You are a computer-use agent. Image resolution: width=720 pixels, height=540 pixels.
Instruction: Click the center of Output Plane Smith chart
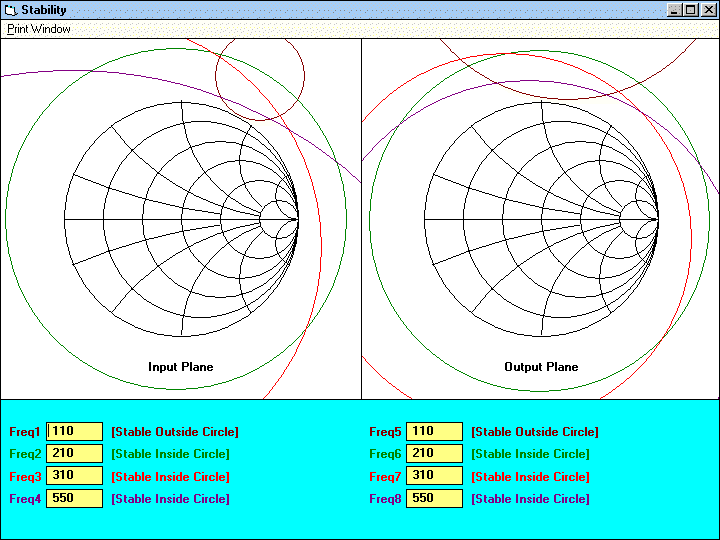[x=541, y=219]
